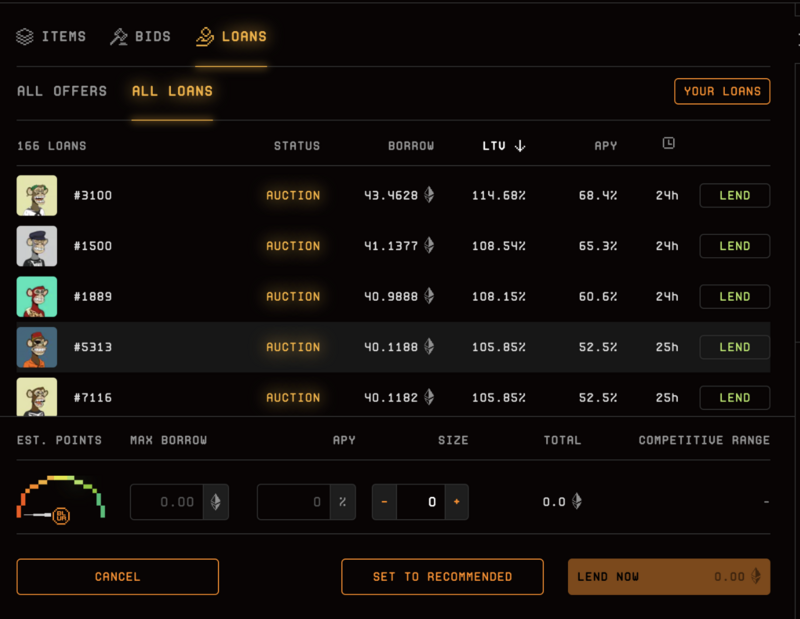Click the clock duration column icon
The width and height of the screenshot is (800, 619).
(x=668, y=144)
